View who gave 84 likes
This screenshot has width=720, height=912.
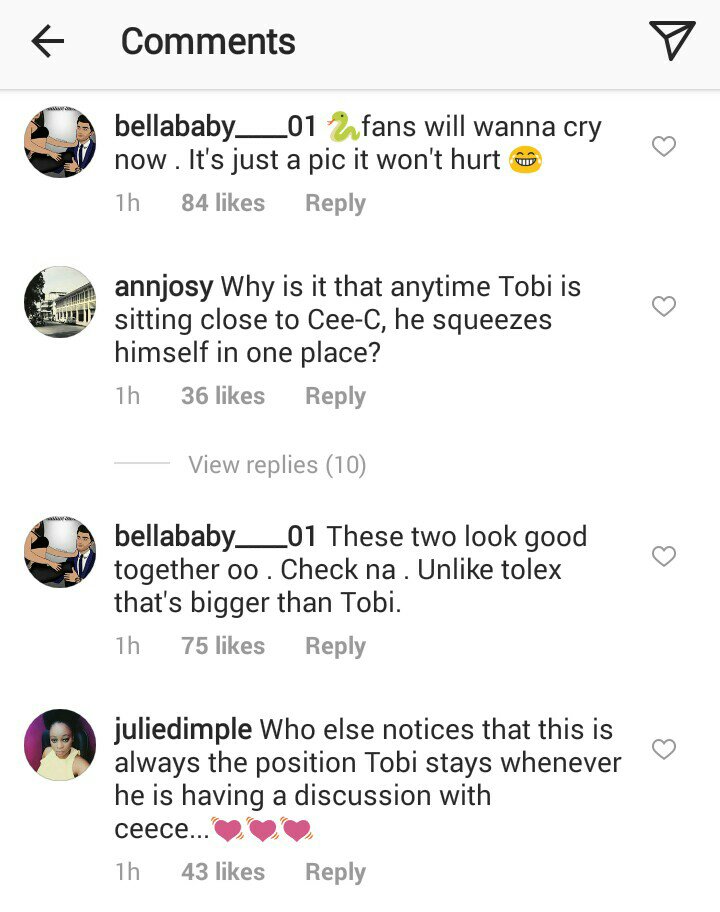(x=223, y=203)
